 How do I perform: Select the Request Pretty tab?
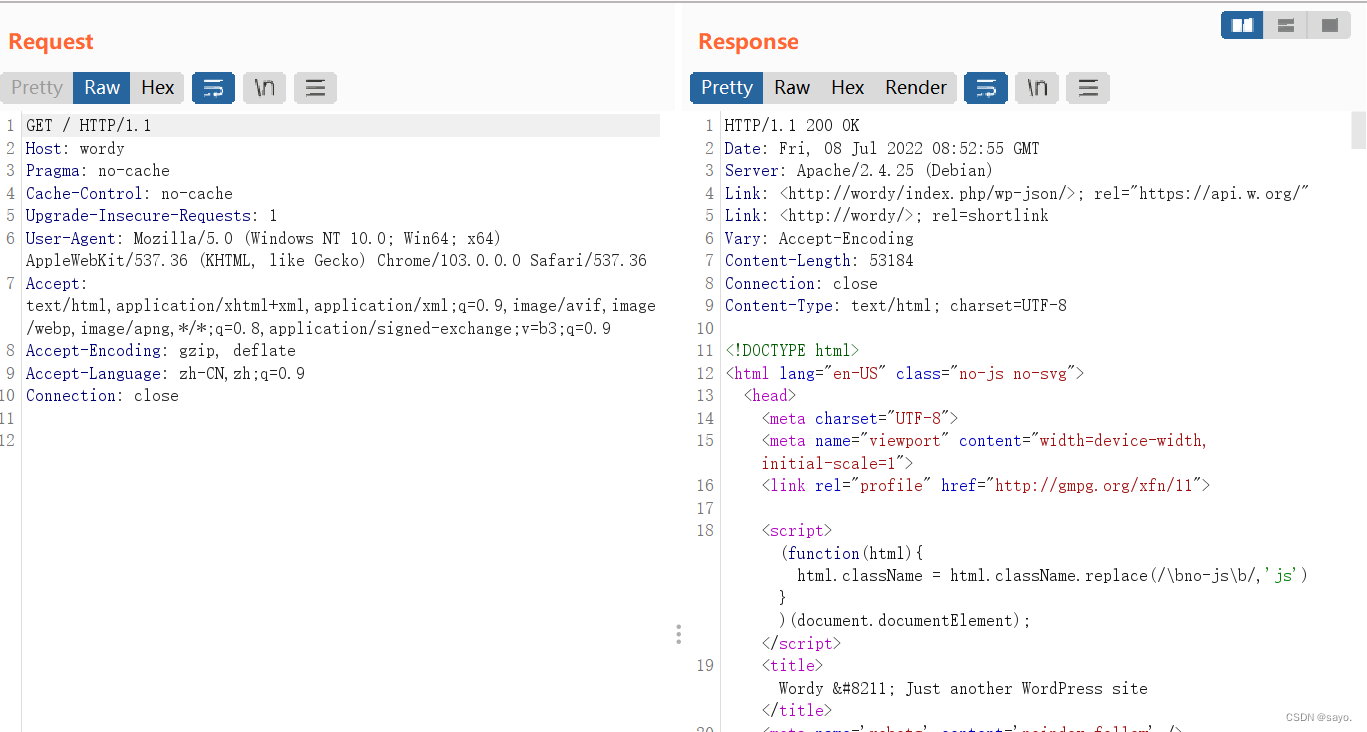coord(37,88)
